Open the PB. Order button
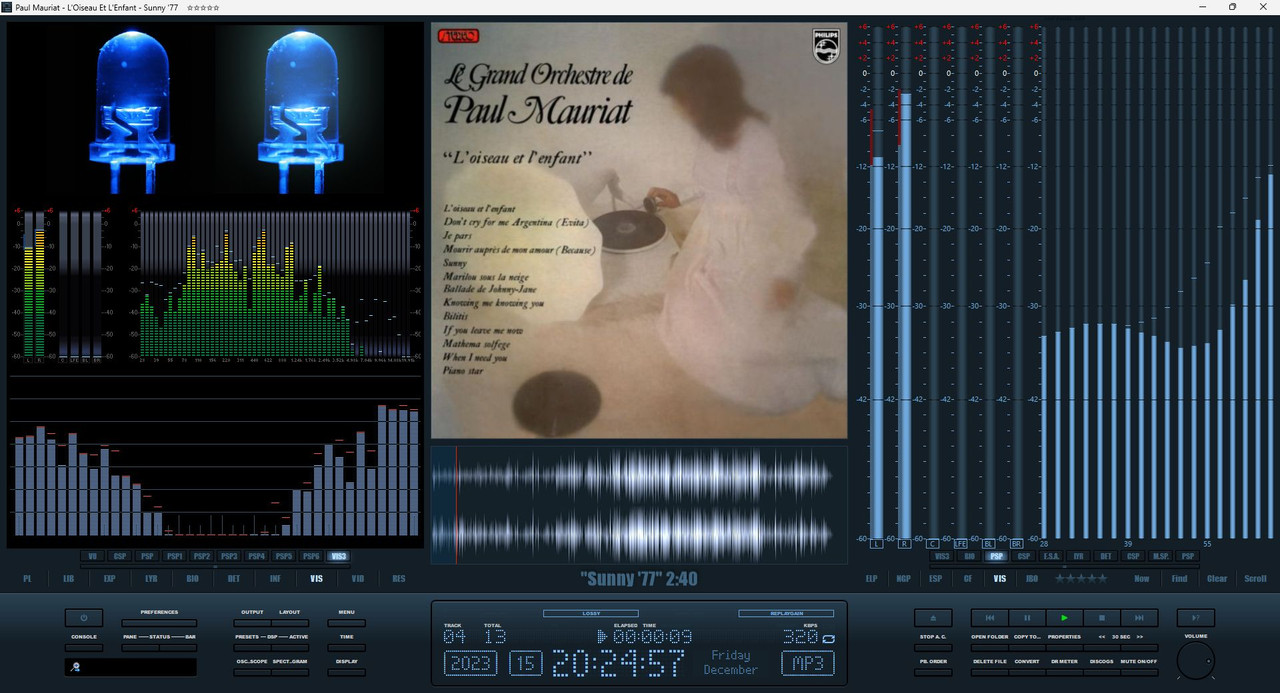1280x693 pixels. tap(933, 672)
